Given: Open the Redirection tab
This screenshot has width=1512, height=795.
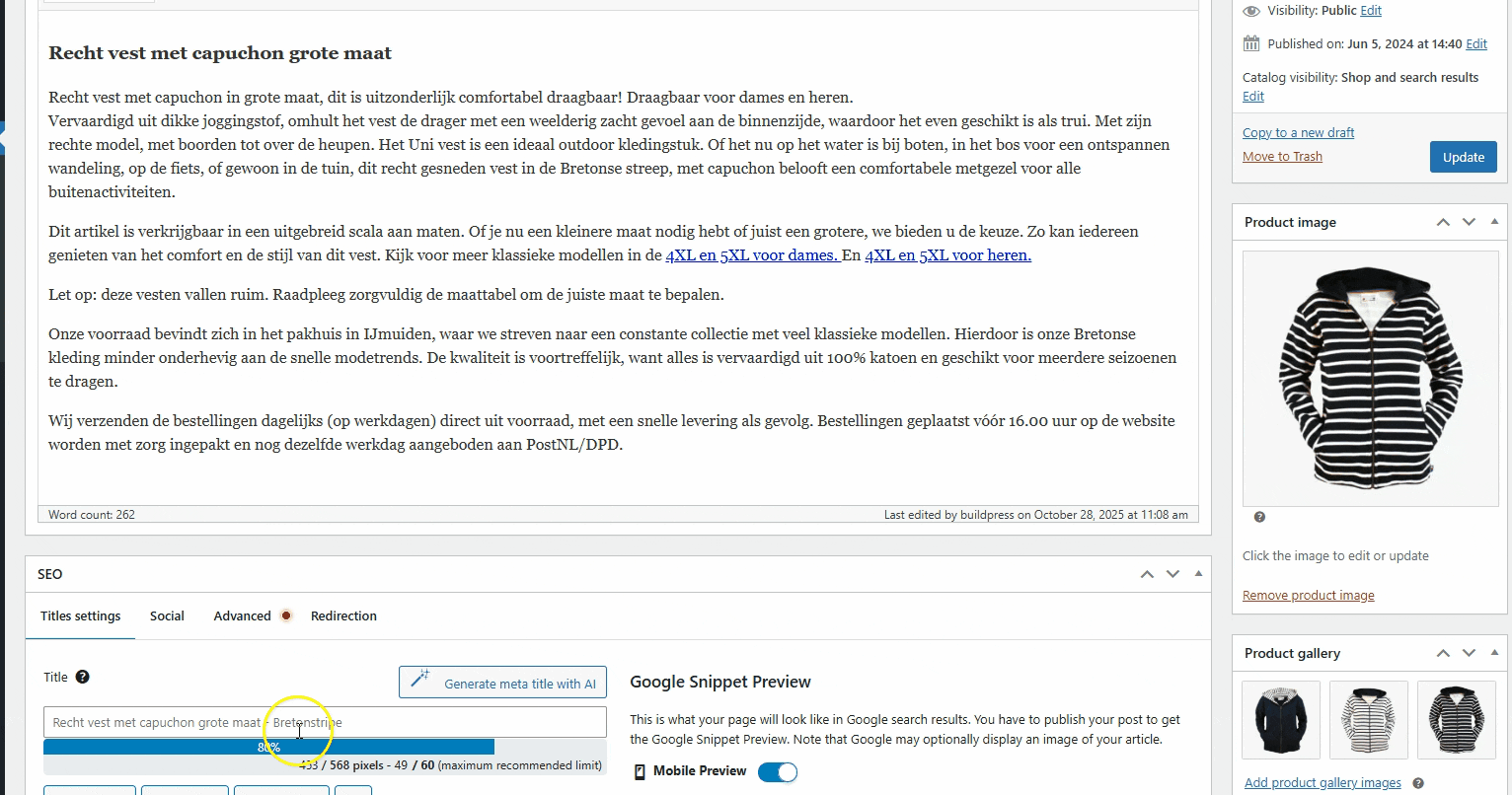Looking at the screenshot, I should (x=343, y=615).
